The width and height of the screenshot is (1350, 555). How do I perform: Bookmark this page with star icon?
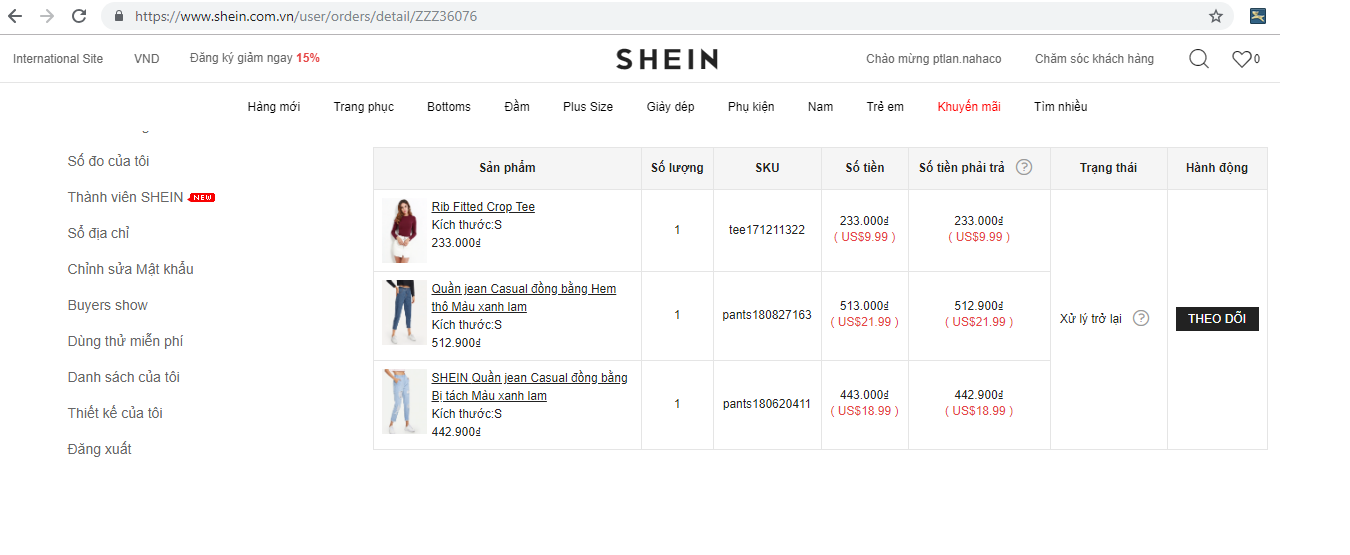[1216, 16]
